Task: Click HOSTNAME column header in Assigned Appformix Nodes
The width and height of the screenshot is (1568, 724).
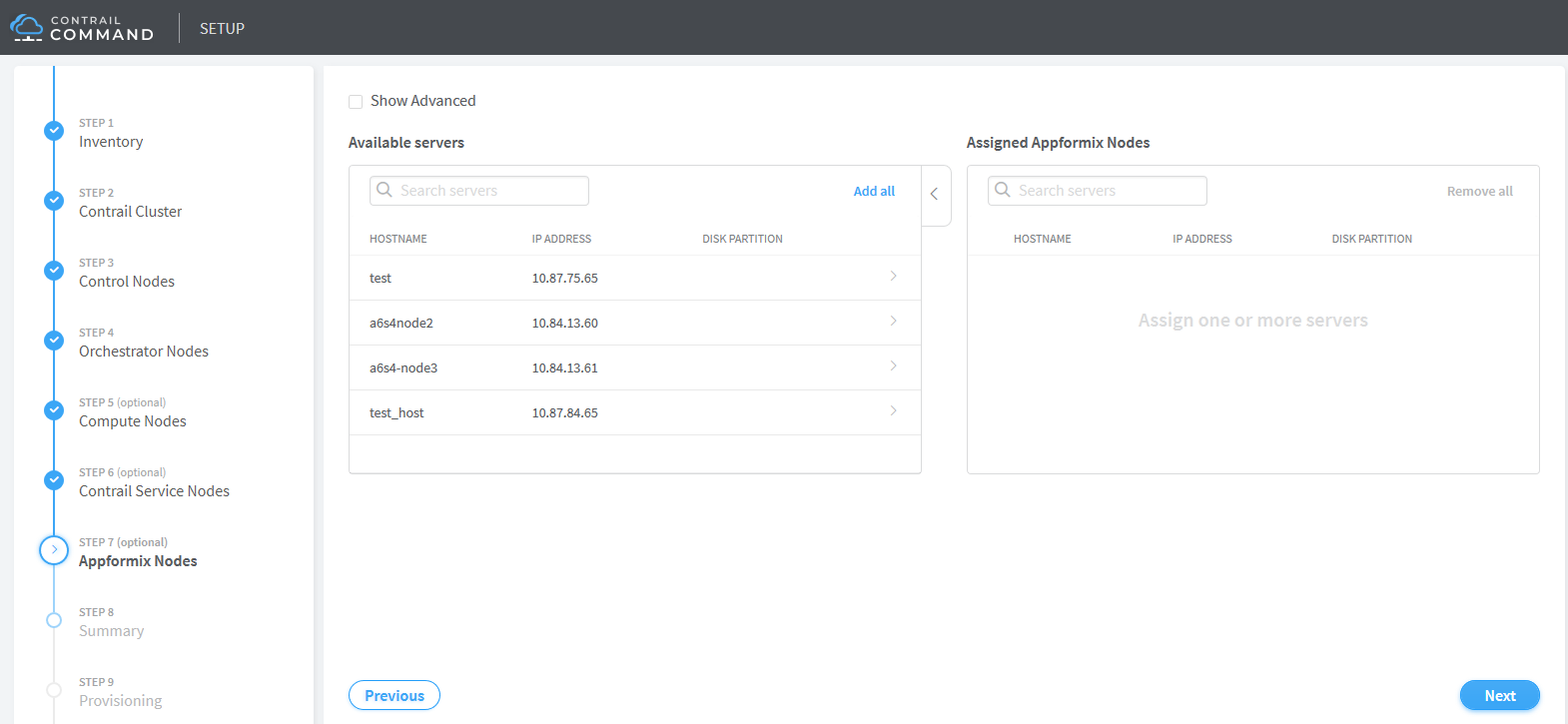Action: (x=1042, y=239)
